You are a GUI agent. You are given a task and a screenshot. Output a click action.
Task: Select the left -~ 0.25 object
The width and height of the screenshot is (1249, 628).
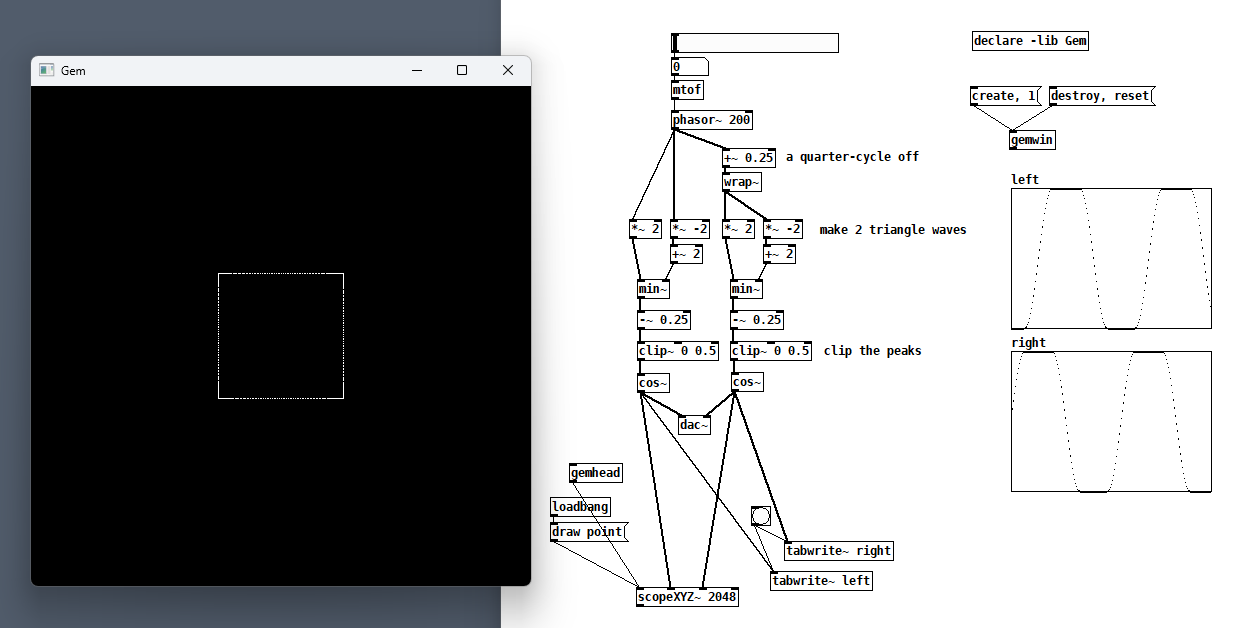(664, 320)
